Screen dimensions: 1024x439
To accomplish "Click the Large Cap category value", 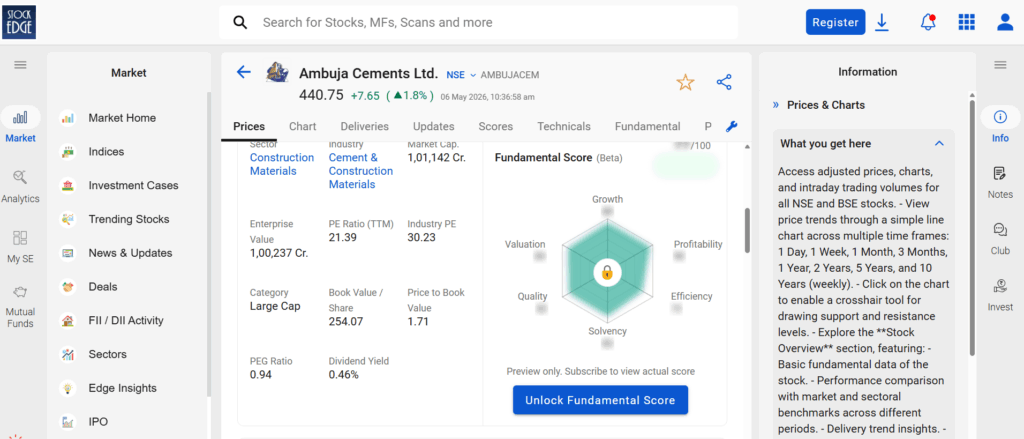I will point(275,306).
